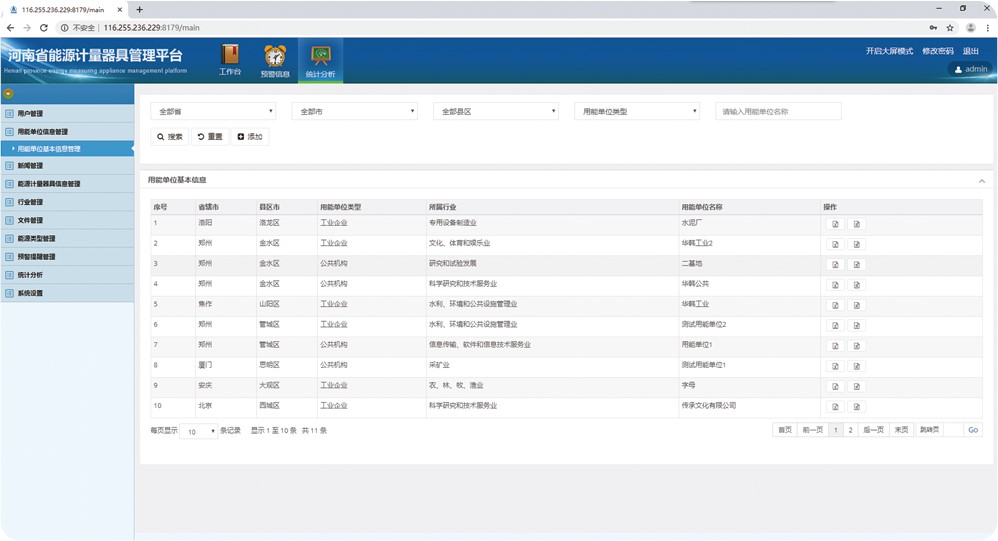Click the right action icon in 华韩公共 row
998x541 pixels.
coord(857,285)
